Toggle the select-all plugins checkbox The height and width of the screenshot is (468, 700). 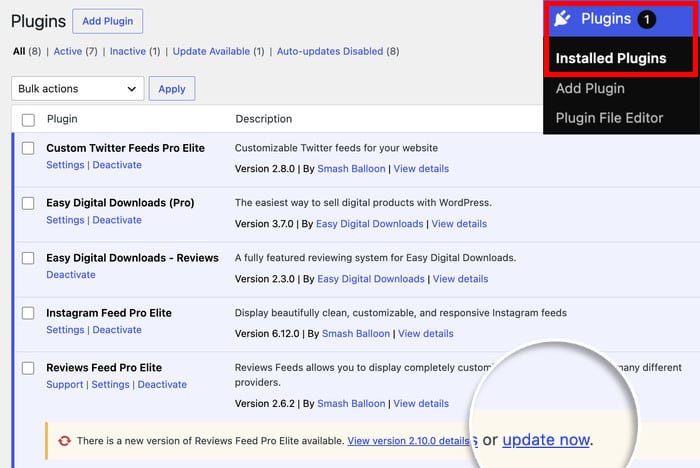[28, 120]
